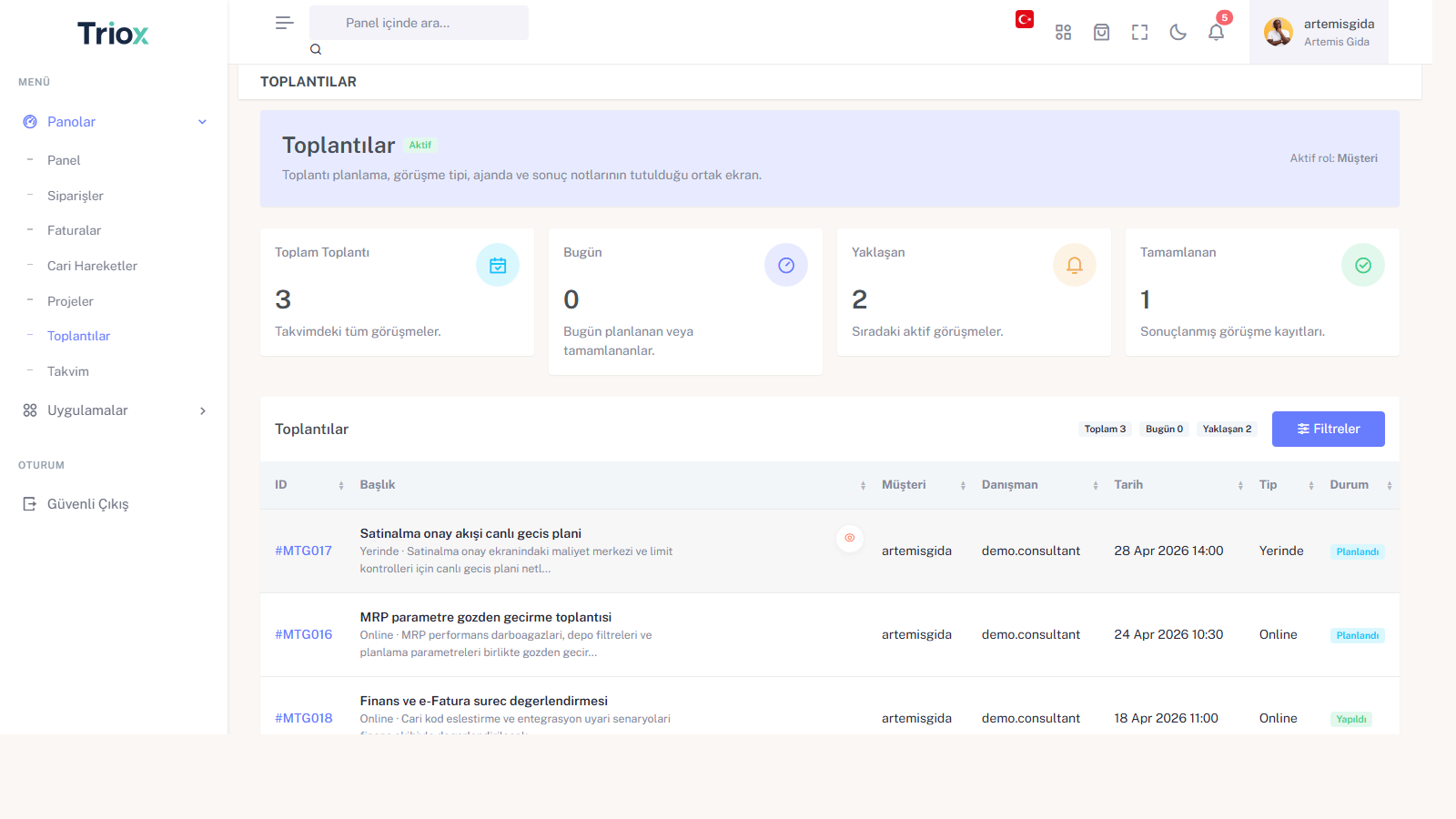This screenshot has width=1456, height=819.
Task: Collapse the Panolar menu chevron
Action: (202, 122)
